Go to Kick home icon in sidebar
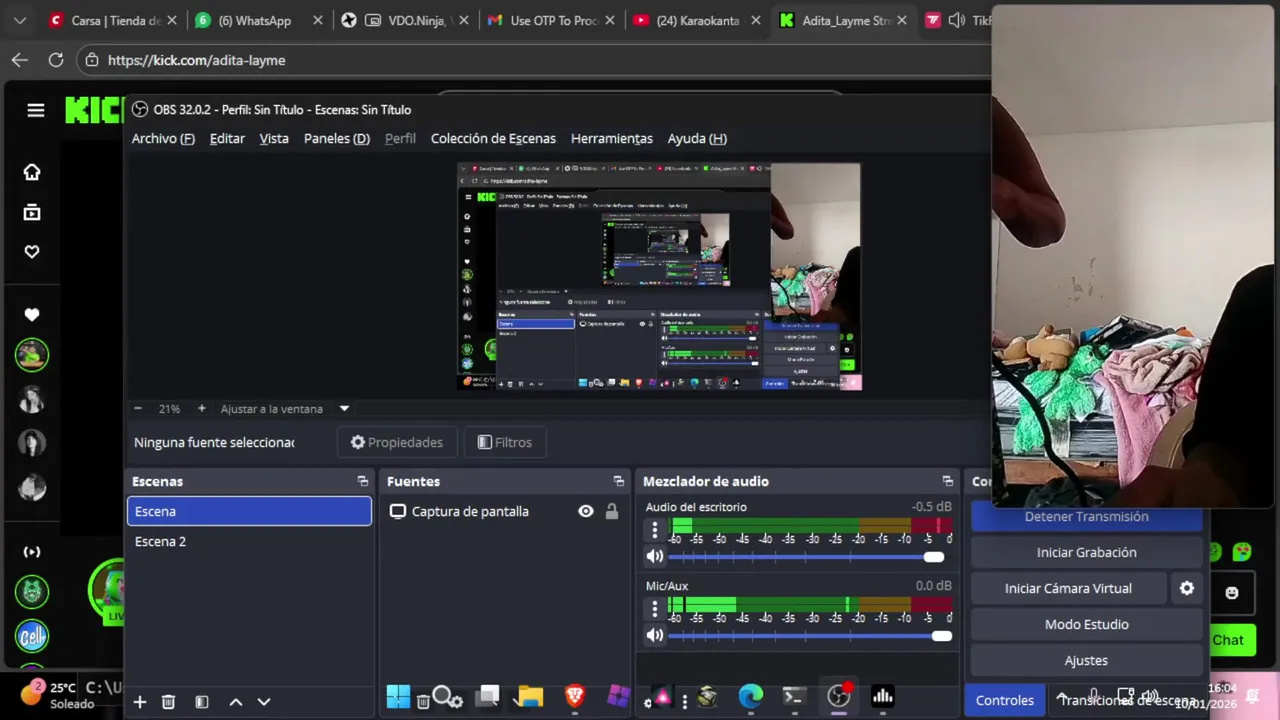Screen dimensions: 1280x720 coord(32,172)
